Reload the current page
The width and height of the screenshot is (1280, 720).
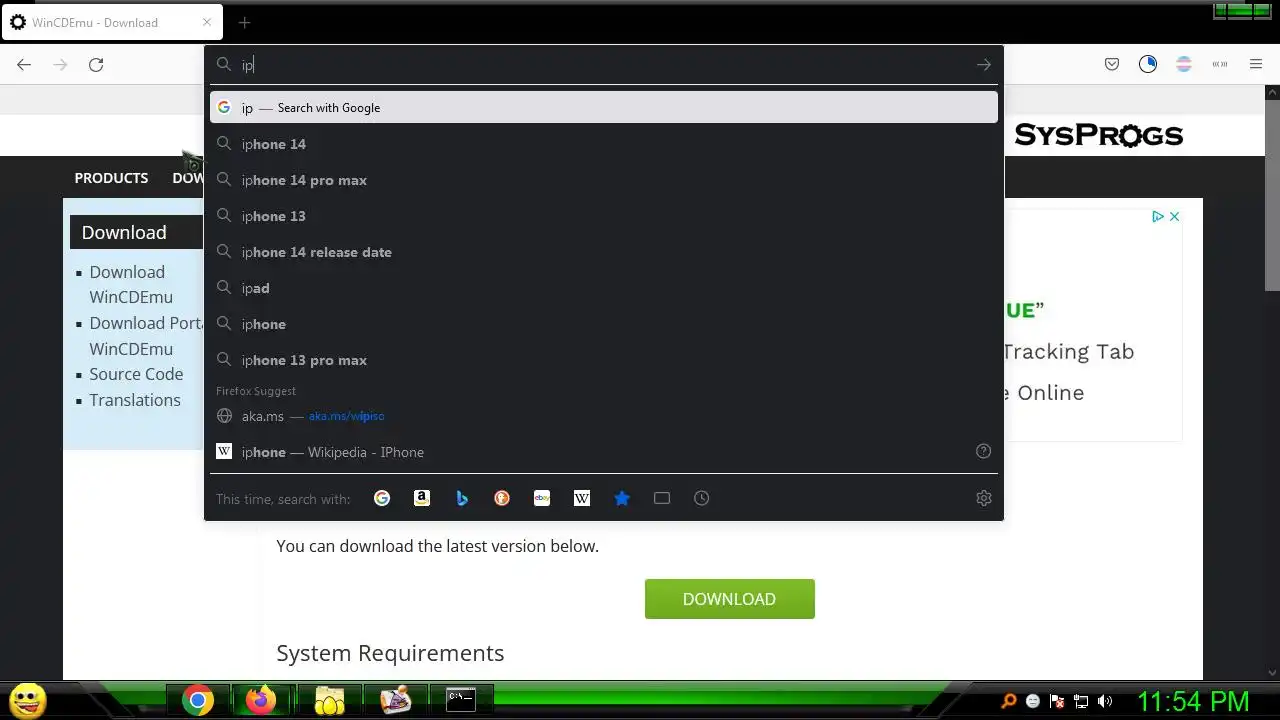tap(96, 65)
